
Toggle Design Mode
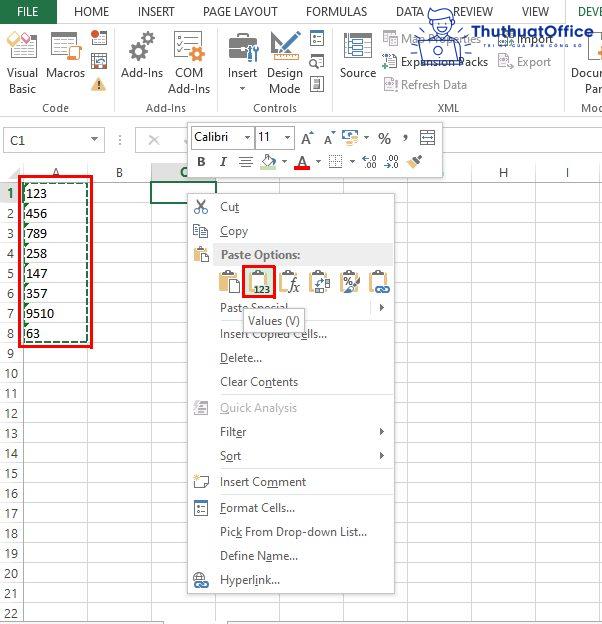click(284, 63)
